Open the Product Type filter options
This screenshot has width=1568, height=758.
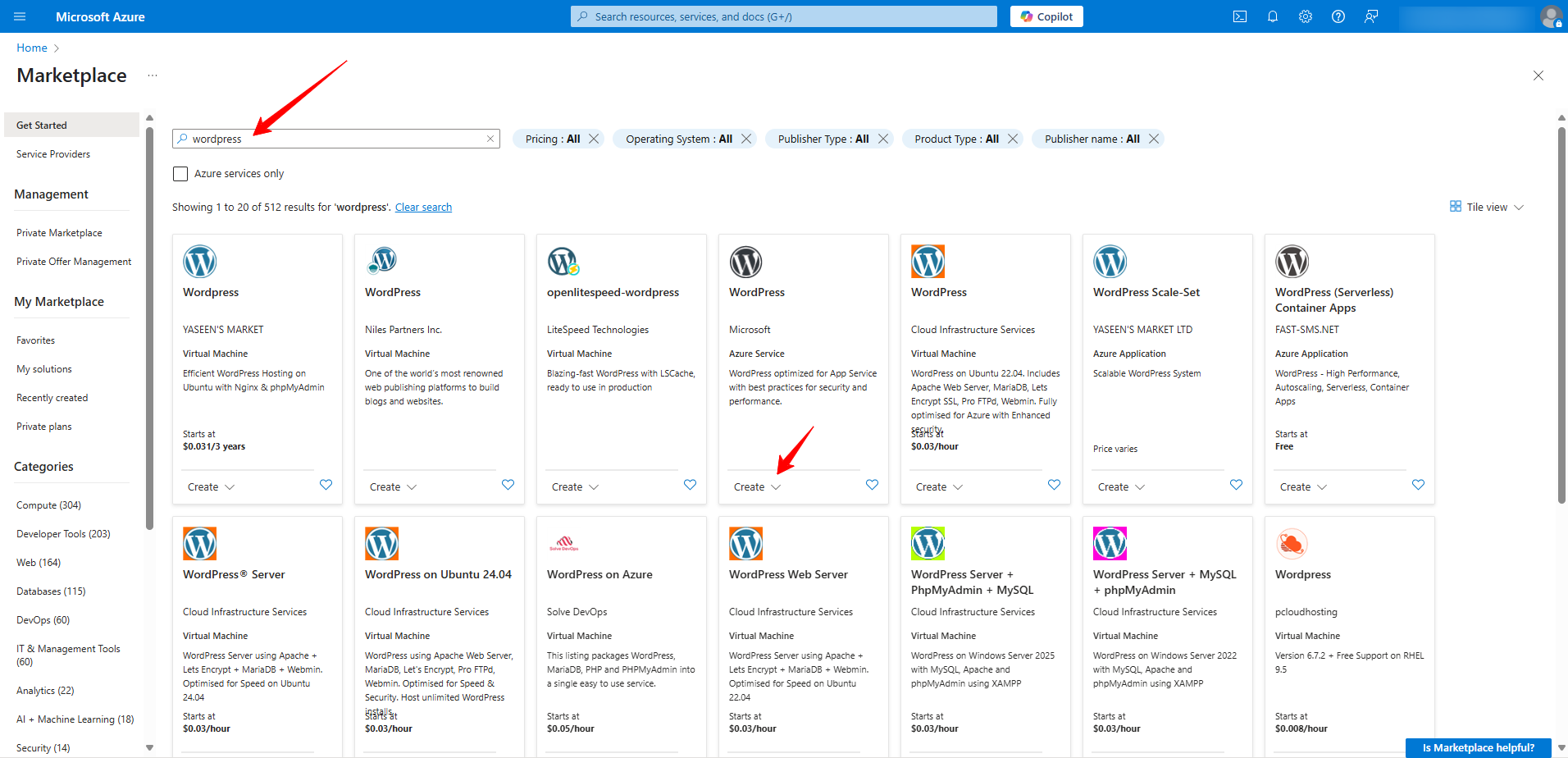956,139
